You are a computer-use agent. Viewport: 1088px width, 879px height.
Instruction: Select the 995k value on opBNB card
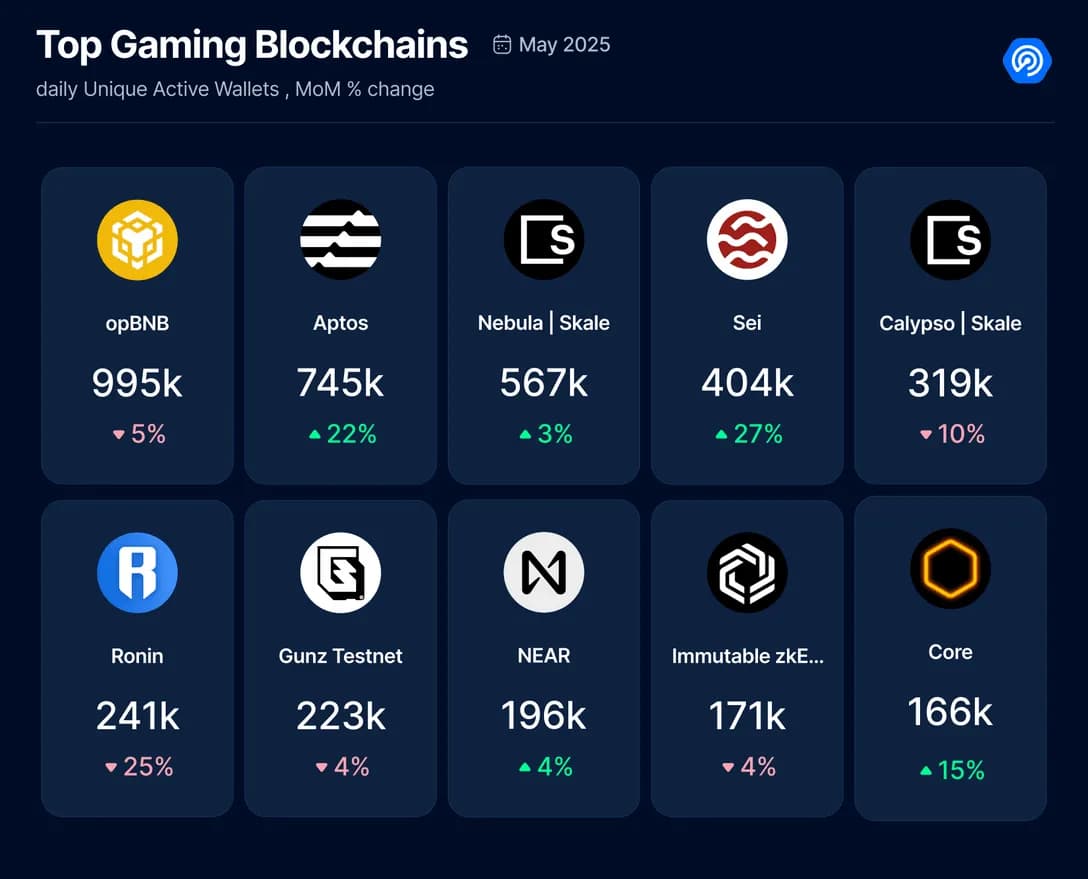pos(137,383)
